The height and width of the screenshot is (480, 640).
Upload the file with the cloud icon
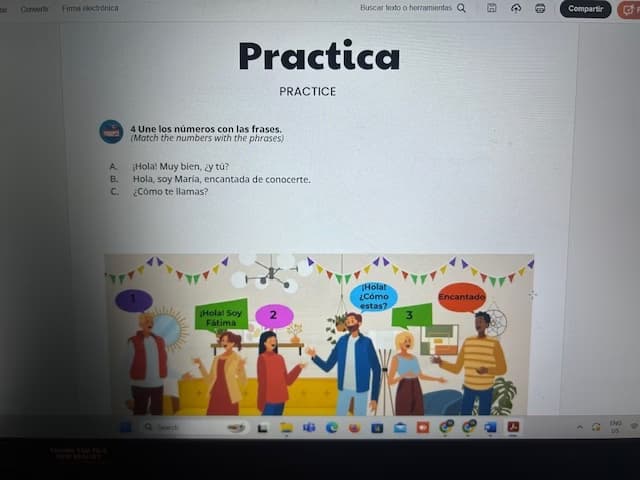(x=516, y=8)
